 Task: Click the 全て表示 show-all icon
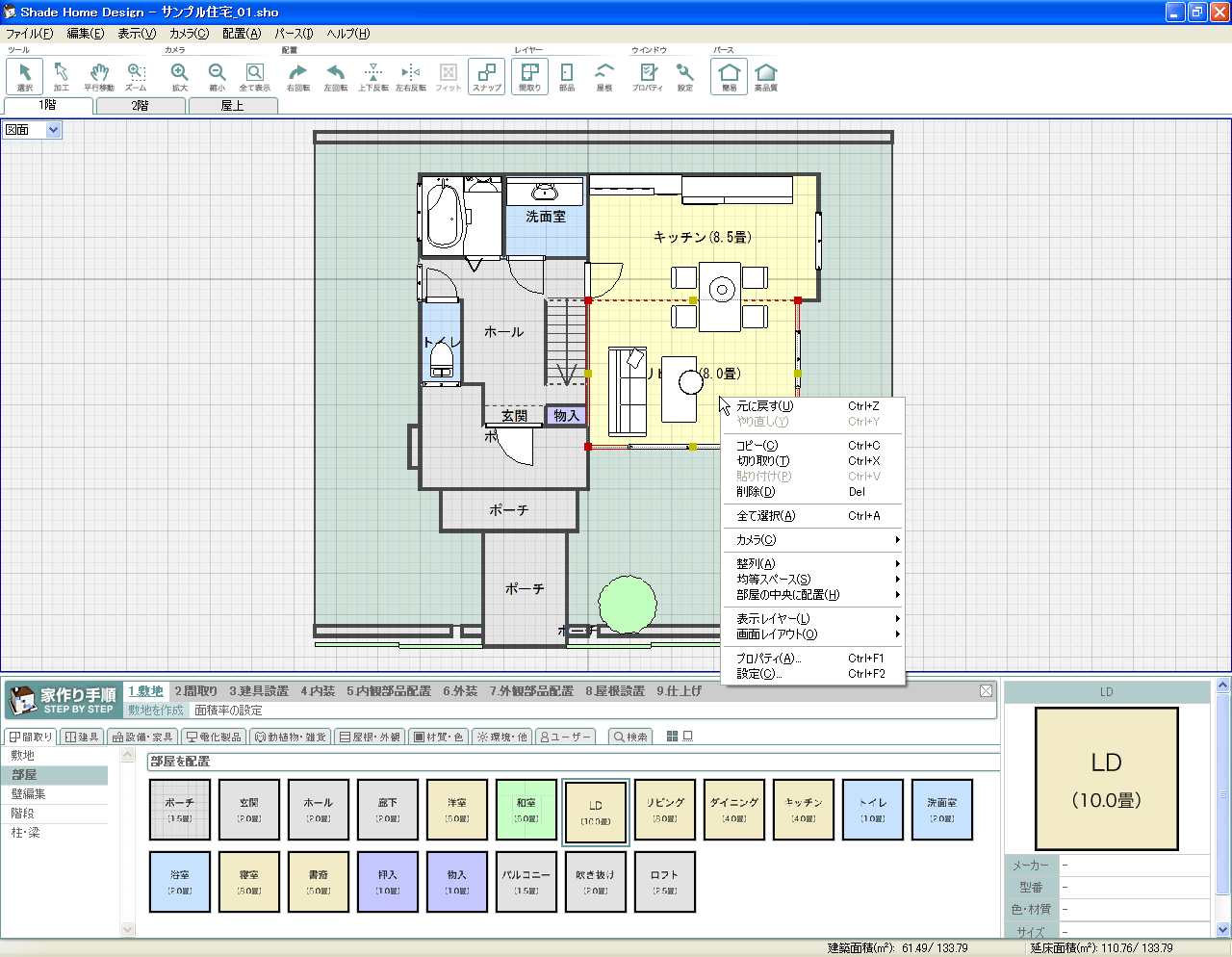[254, 76]
